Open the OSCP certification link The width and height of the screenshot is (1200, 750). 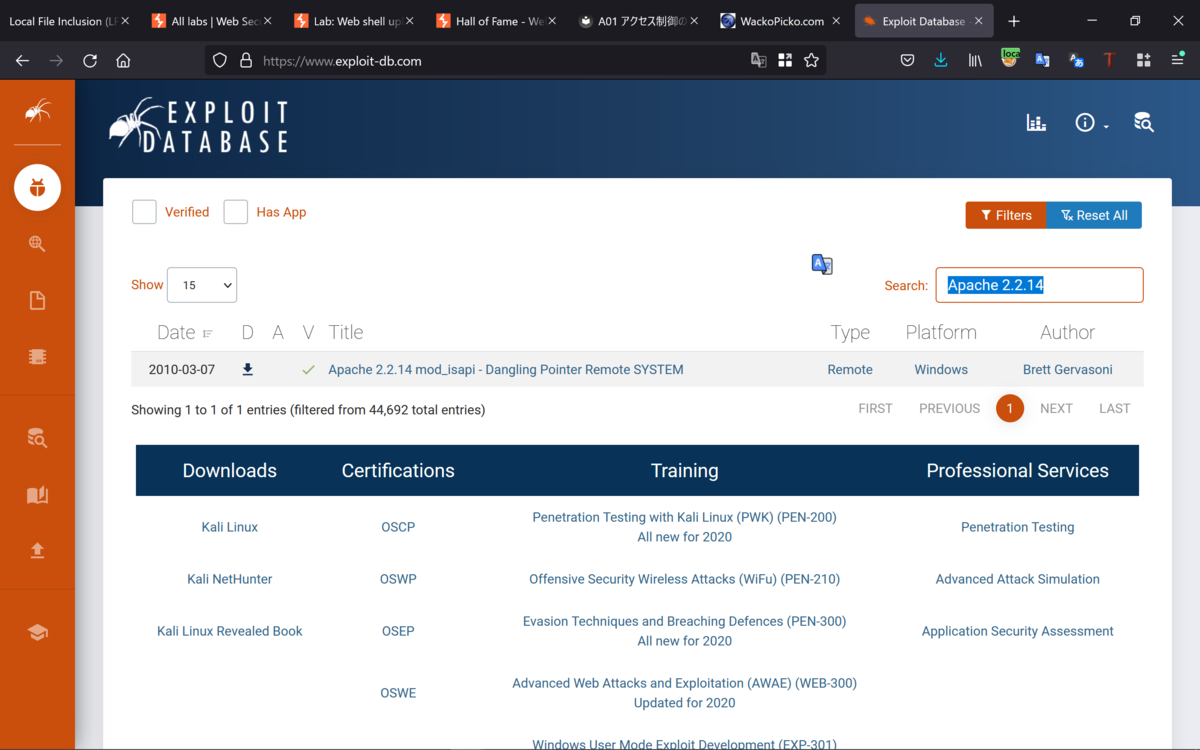398,527
